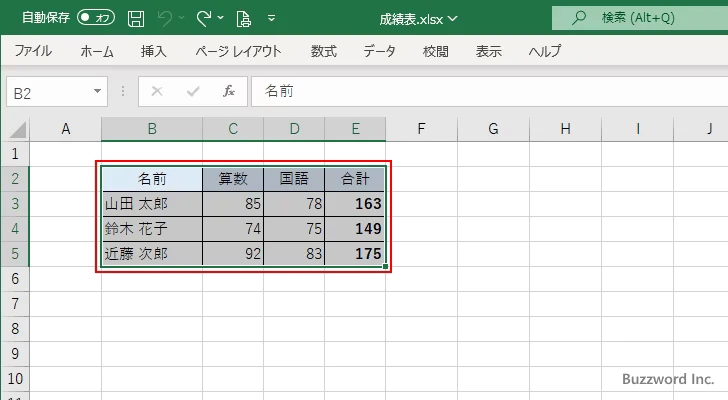Click the formula bar Cancel X icon
728x400 pixels.
[157, 91]
